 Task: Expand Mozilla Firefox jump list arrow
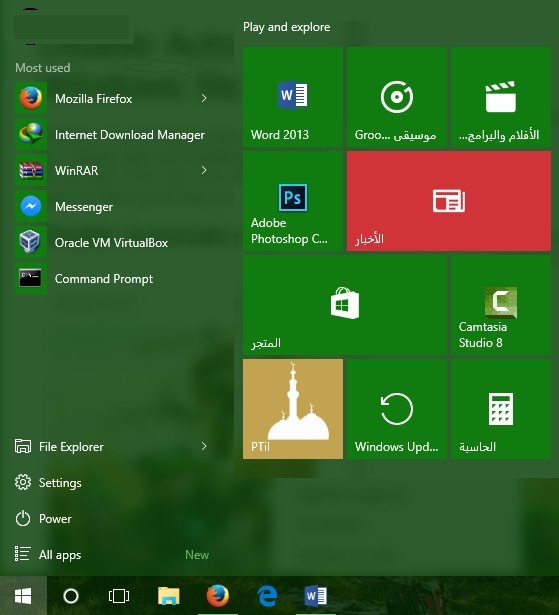tap(204, 98)
